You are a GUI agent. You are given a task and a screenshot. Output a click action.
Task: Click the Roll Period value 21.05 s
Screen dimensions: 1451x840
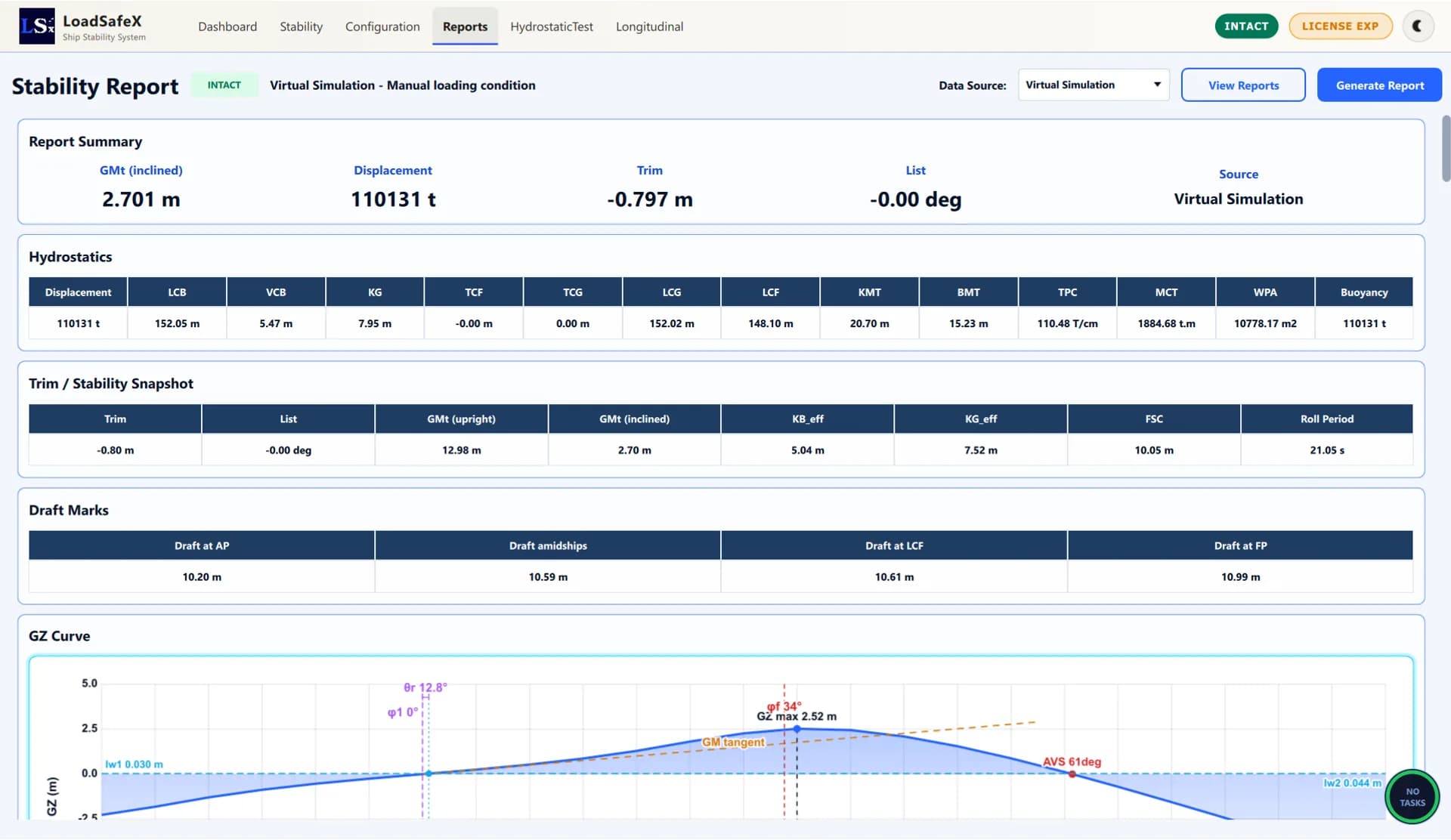1327,450
